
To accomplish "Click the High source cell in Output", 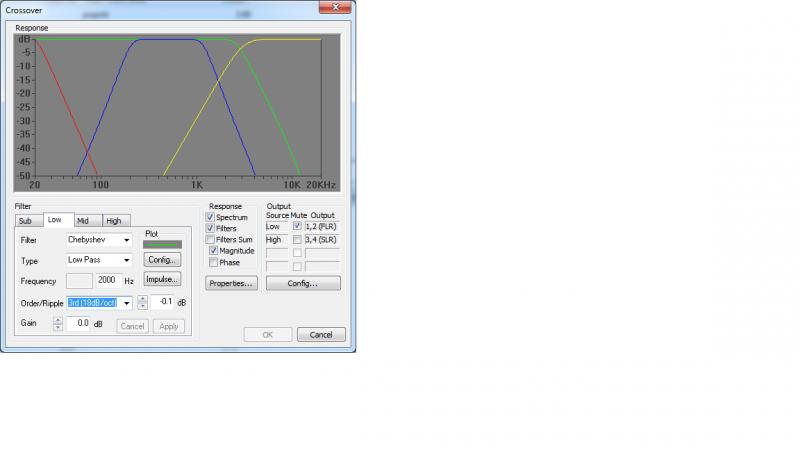I will coord(277,239).
